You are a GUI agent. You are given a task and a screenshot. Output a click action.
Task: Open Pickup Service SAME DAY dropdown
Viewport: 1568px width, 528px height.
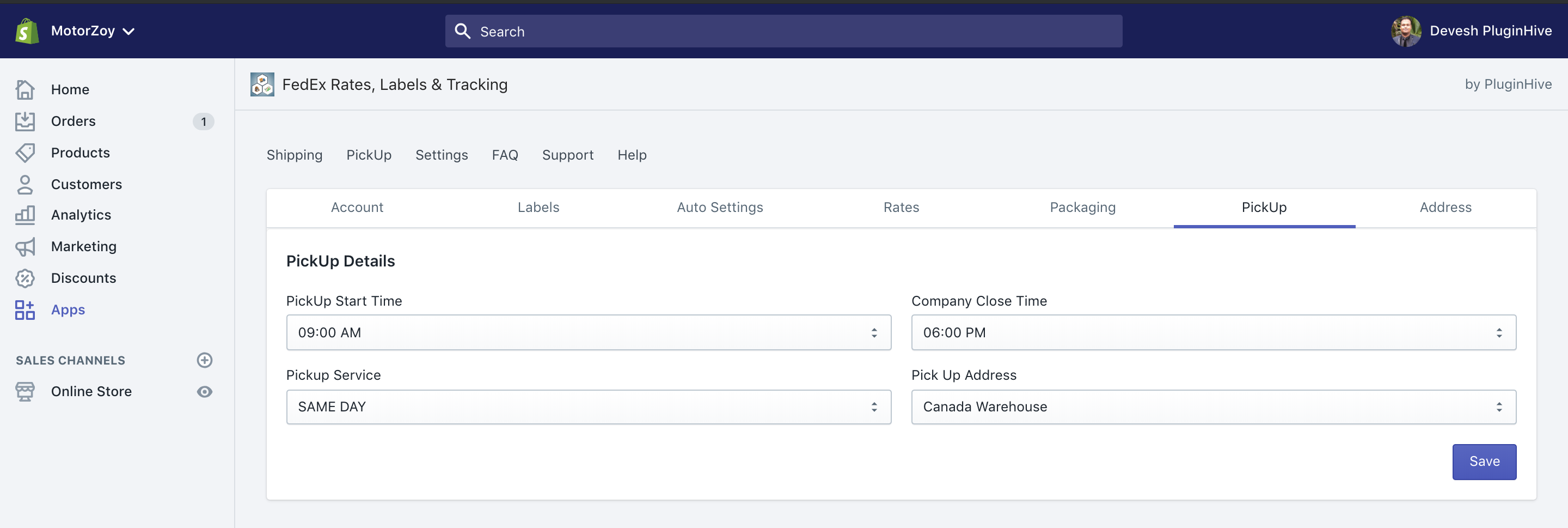(589, 407)
